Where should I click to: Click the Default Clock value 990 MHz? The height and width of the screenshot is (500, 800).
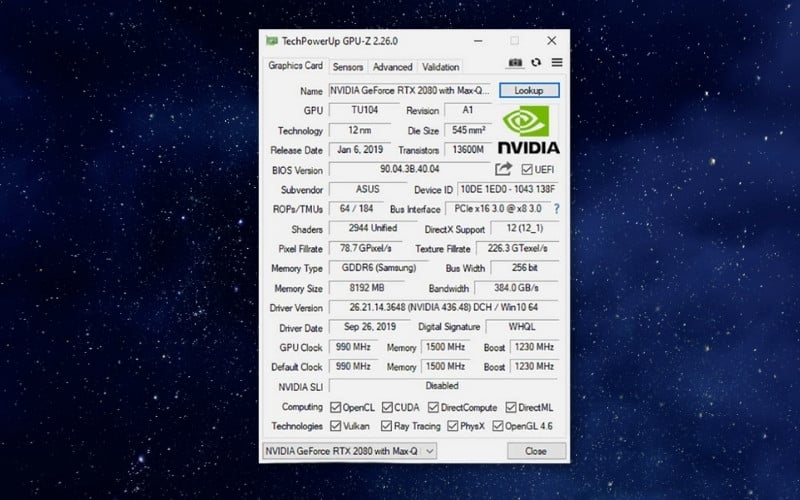pyautogui.click(x=353, y=366)
